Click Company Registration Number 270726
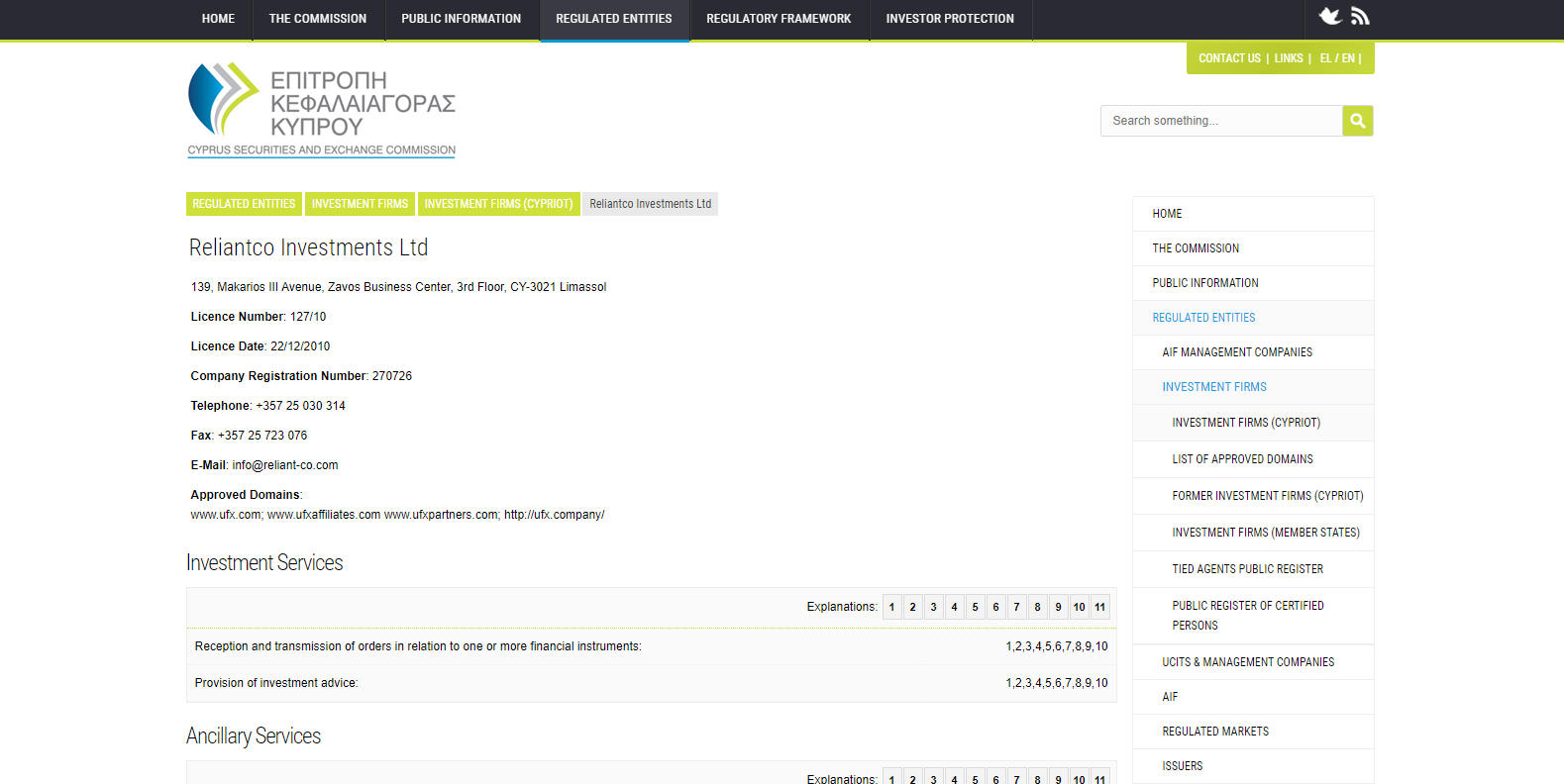1564x784 pixels. tap(301, 376)
